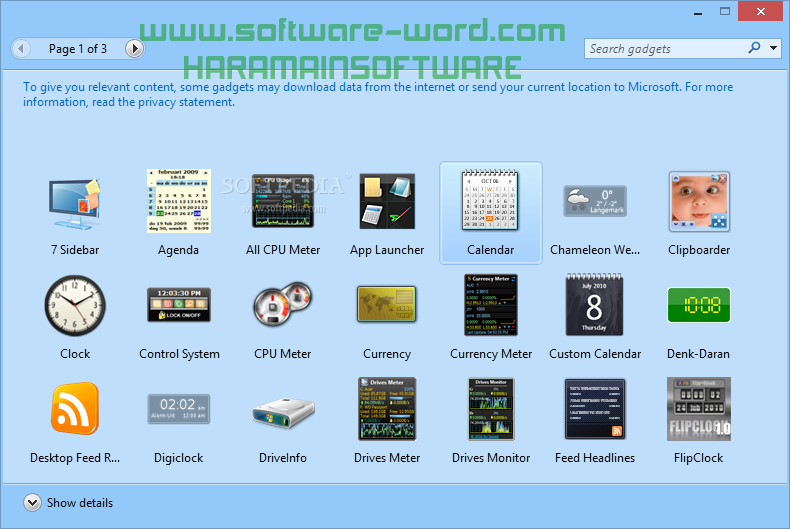Open the search options dropdown arrow
Viewport: 790px width, 529px height.
[x=773, y=48]
